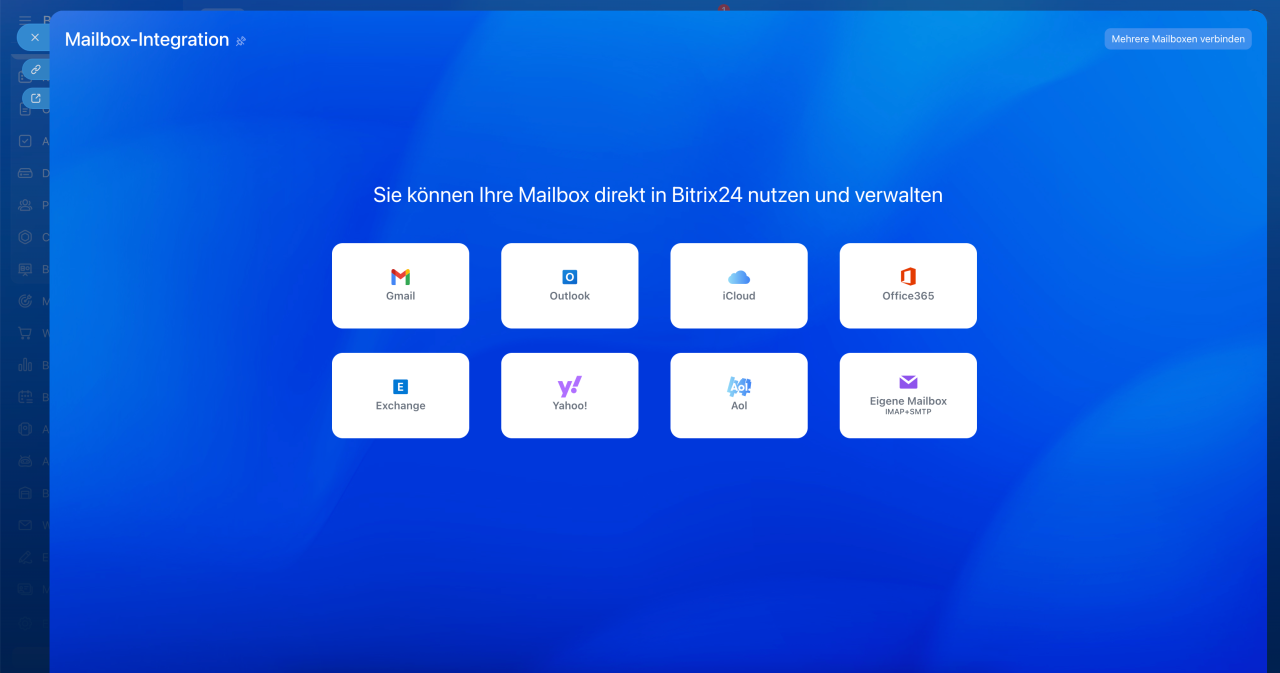This screenshot has width=1280, height=673.
Task: Open shopping cart icon in sidebar
Action: (25, 333)
